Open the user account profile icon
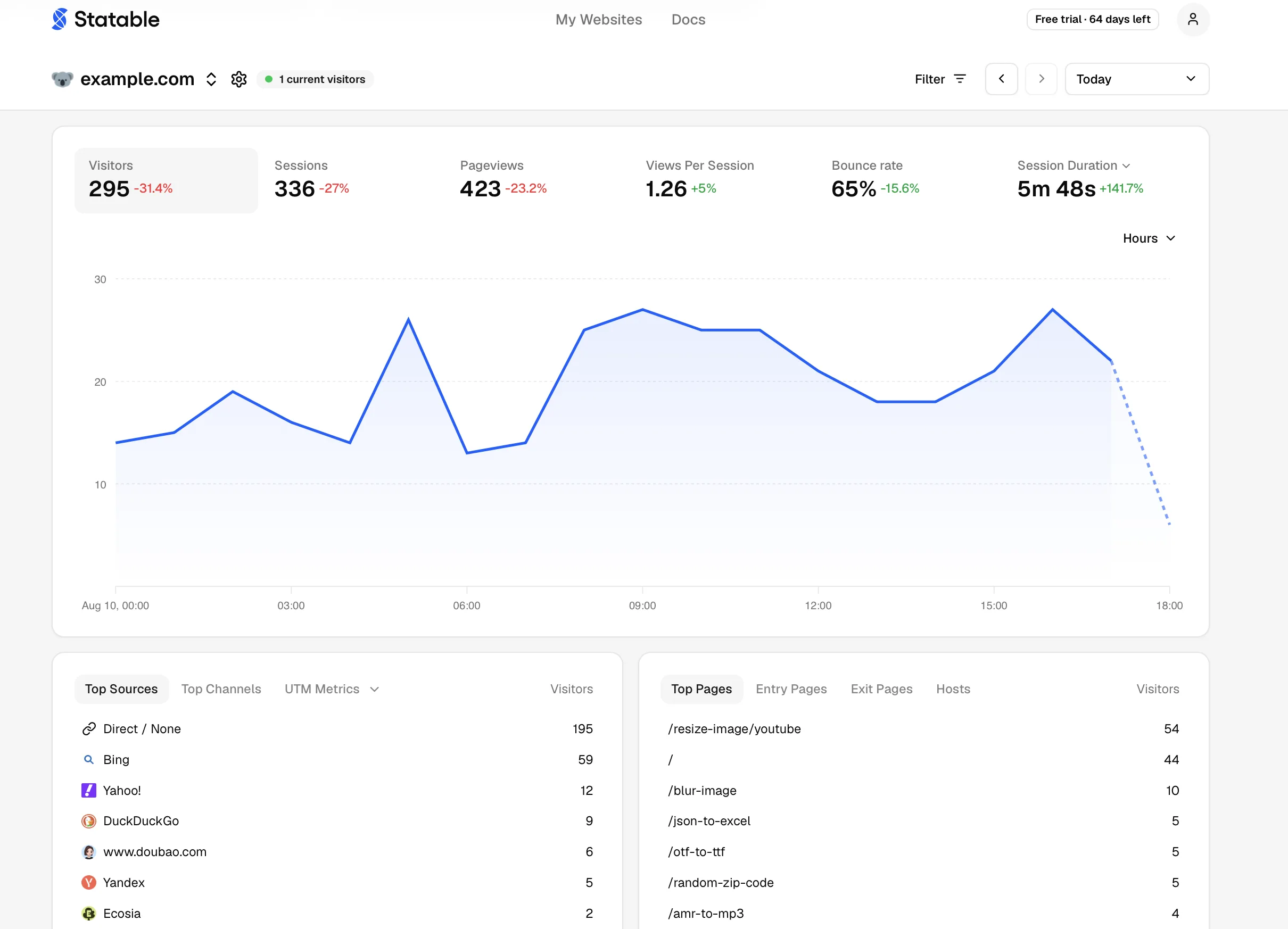Screen dimensions: 1288x929 pyautogui.click(x=1193, y=19)
